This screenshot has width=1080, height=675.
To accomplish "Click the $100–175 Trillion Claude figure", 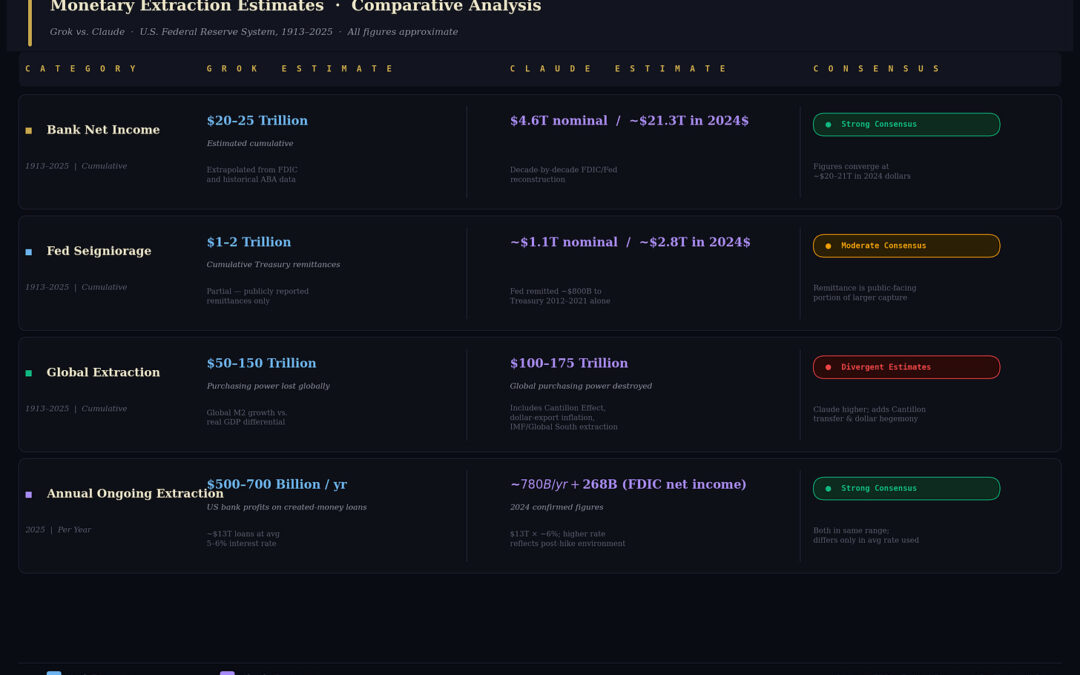I will tap(569, 363).
